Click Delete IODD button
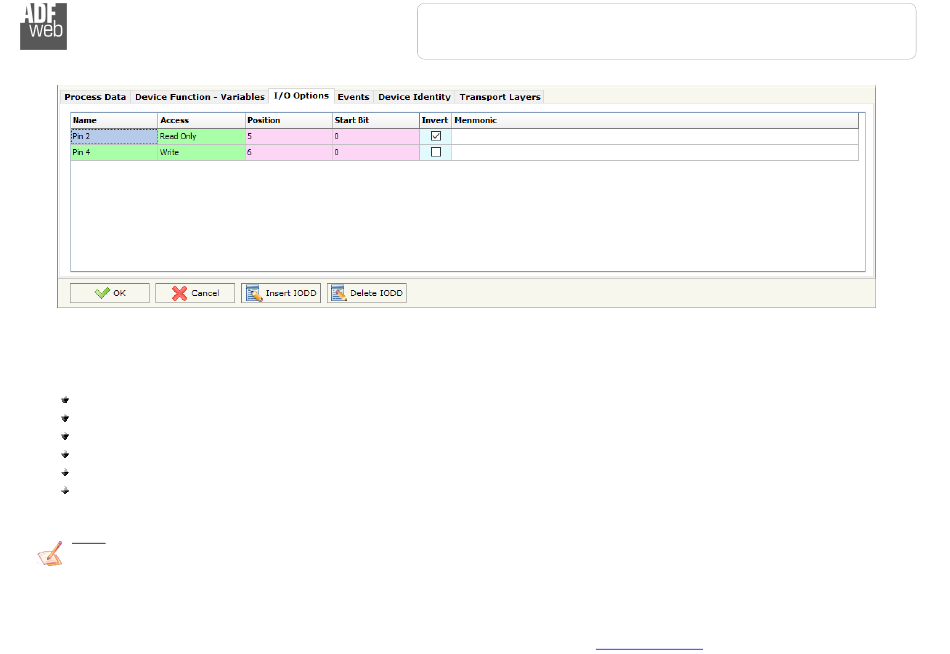Screen dimensions: 950x654 (x=367, y=293)
